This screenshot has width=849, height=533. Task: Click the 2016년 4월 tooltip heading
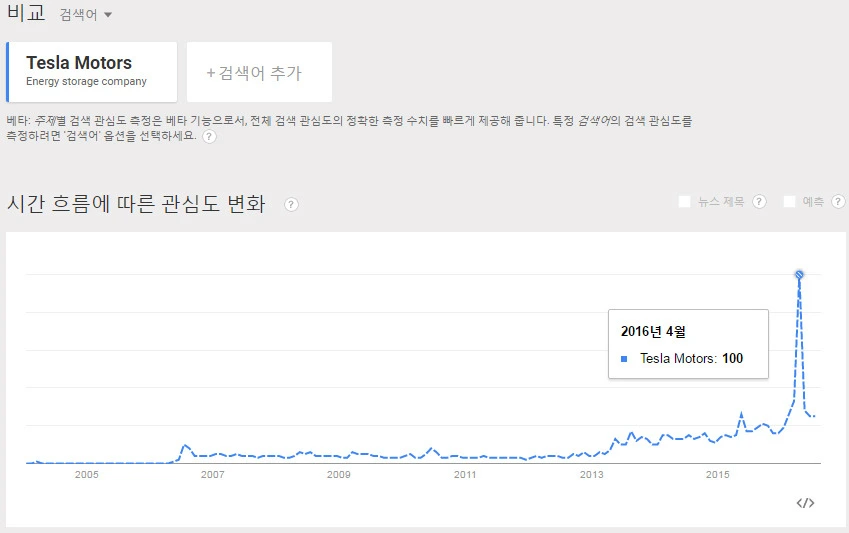coord(653,332)
